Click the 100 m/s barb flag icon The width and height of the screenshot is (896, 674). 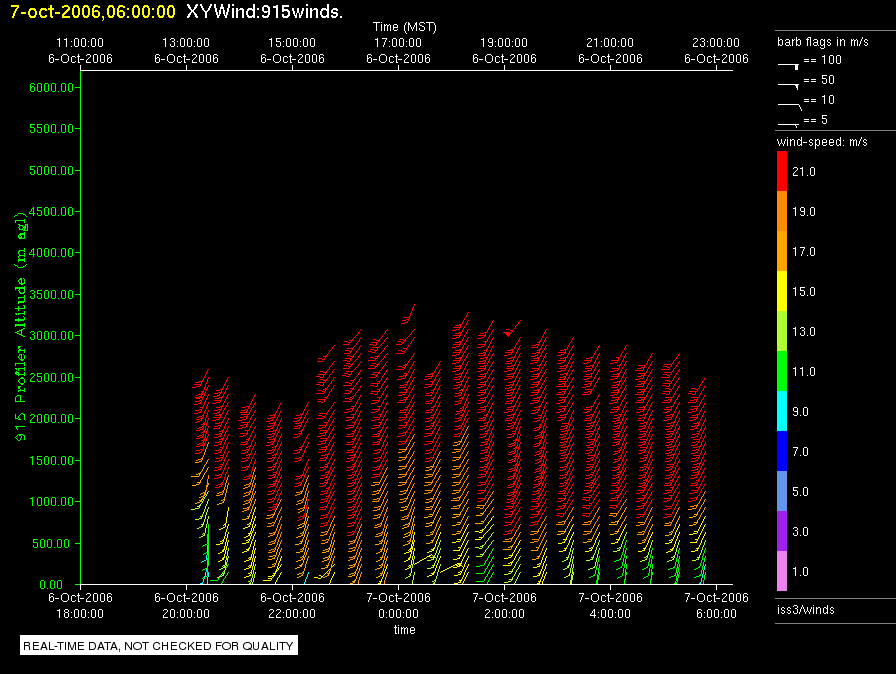[x=788, y=66]
